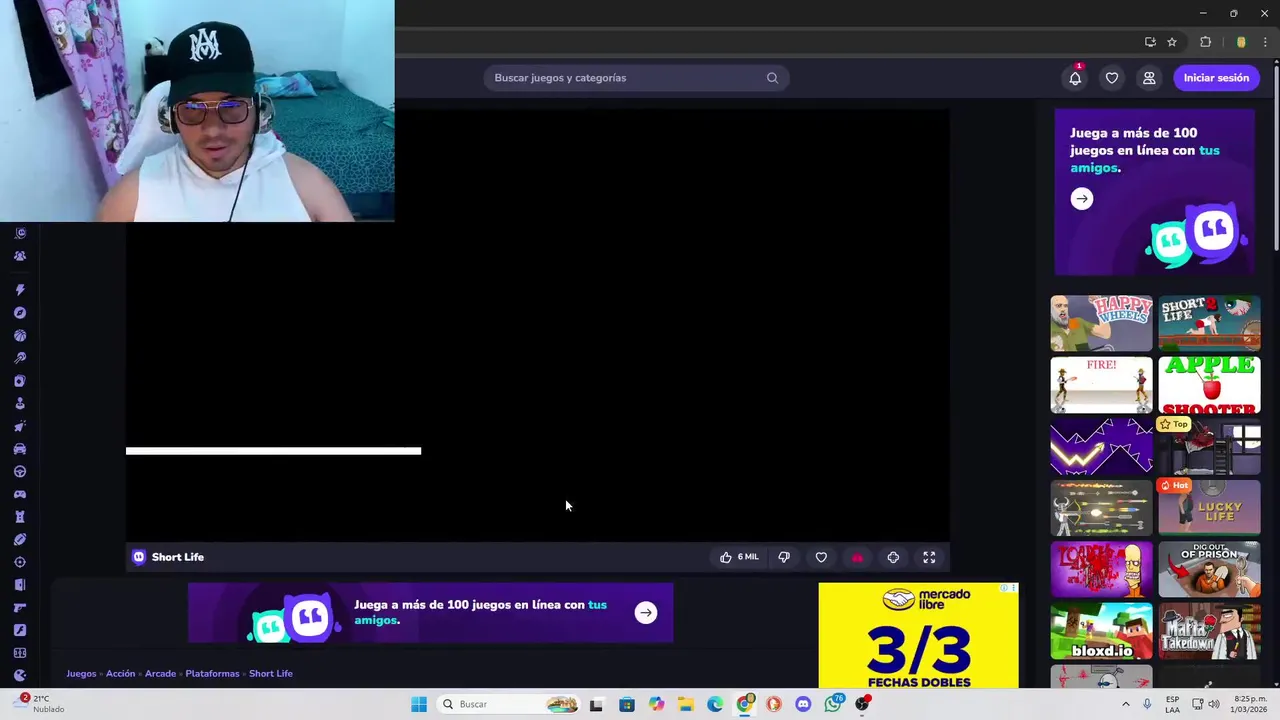The height and width of the screenshot is (720, 1280).
Task: Click the browser bookmark star icon
Action: (1172, 42)
